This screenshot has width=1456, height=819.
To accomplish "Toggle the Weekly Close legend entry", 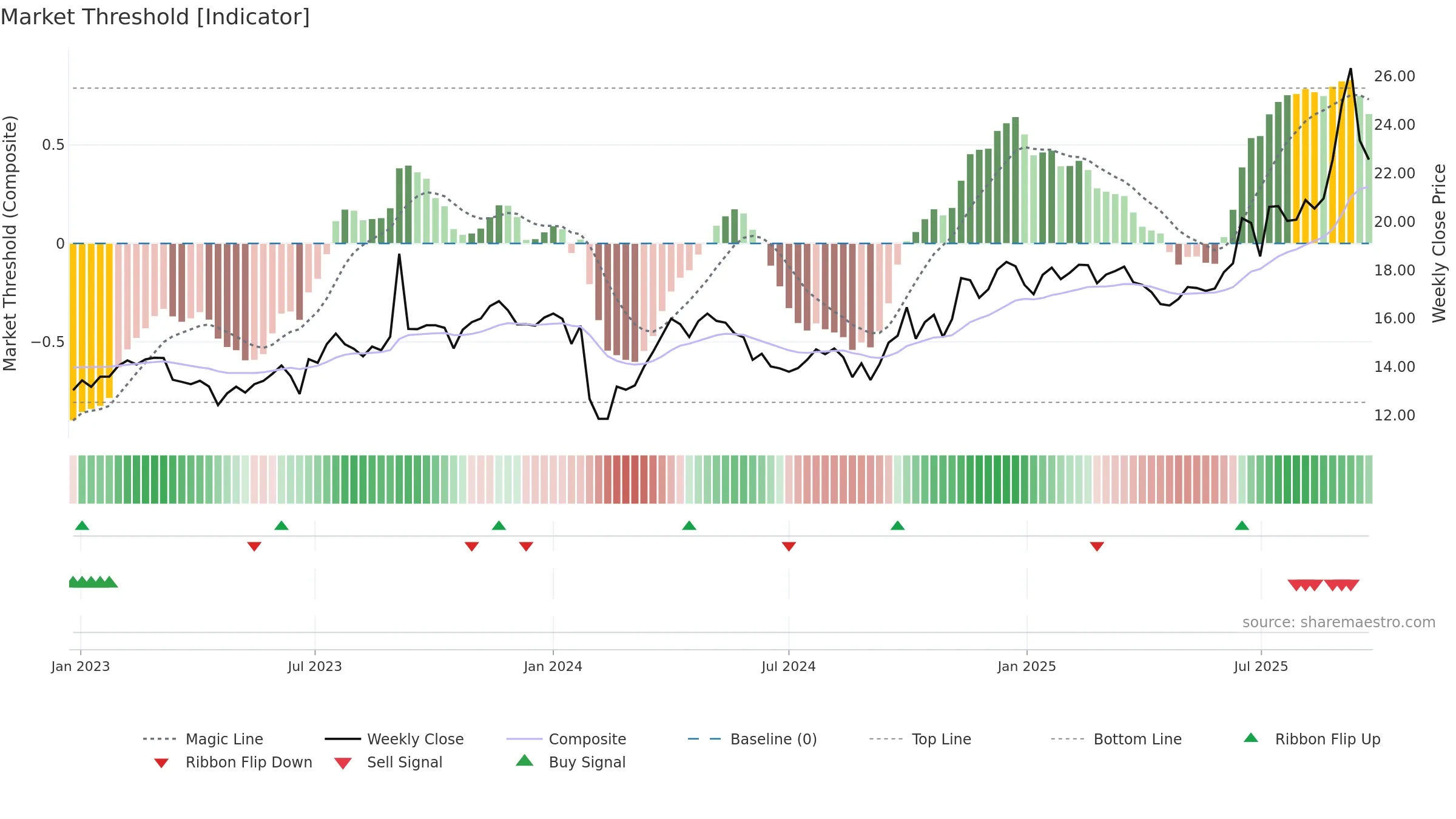I will pos(394,739).
